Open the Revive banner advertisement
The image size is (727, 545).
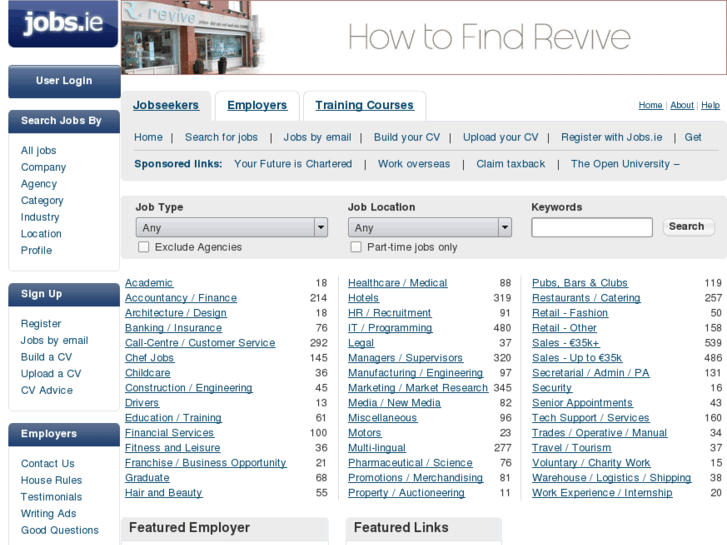pos(424,37)
